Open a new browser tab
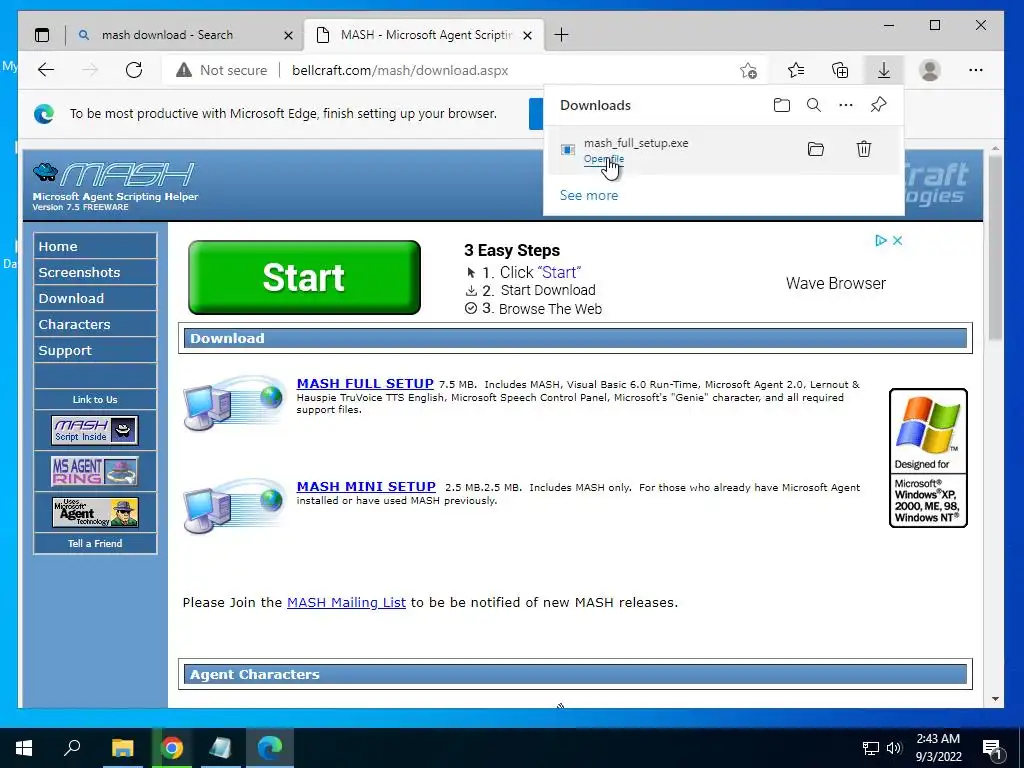The image size is (1024, 768). coord(561,35)
